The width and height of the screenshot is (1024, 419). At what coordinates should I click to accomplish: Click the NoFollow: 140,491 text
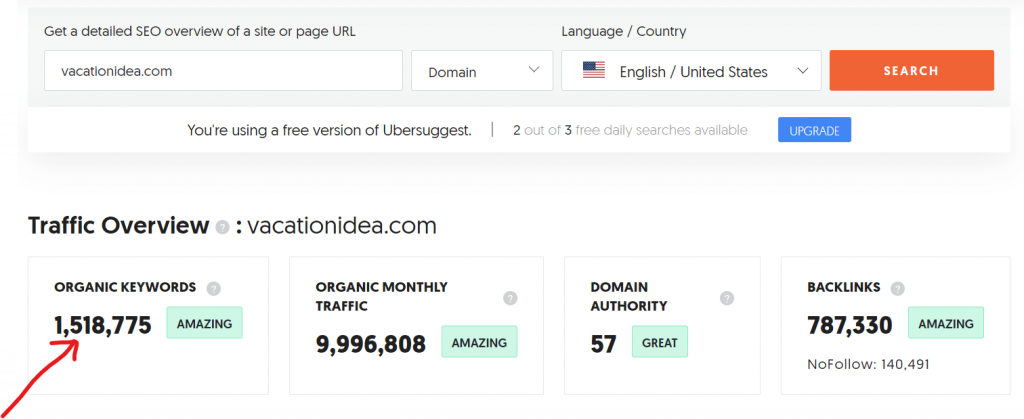868,364
